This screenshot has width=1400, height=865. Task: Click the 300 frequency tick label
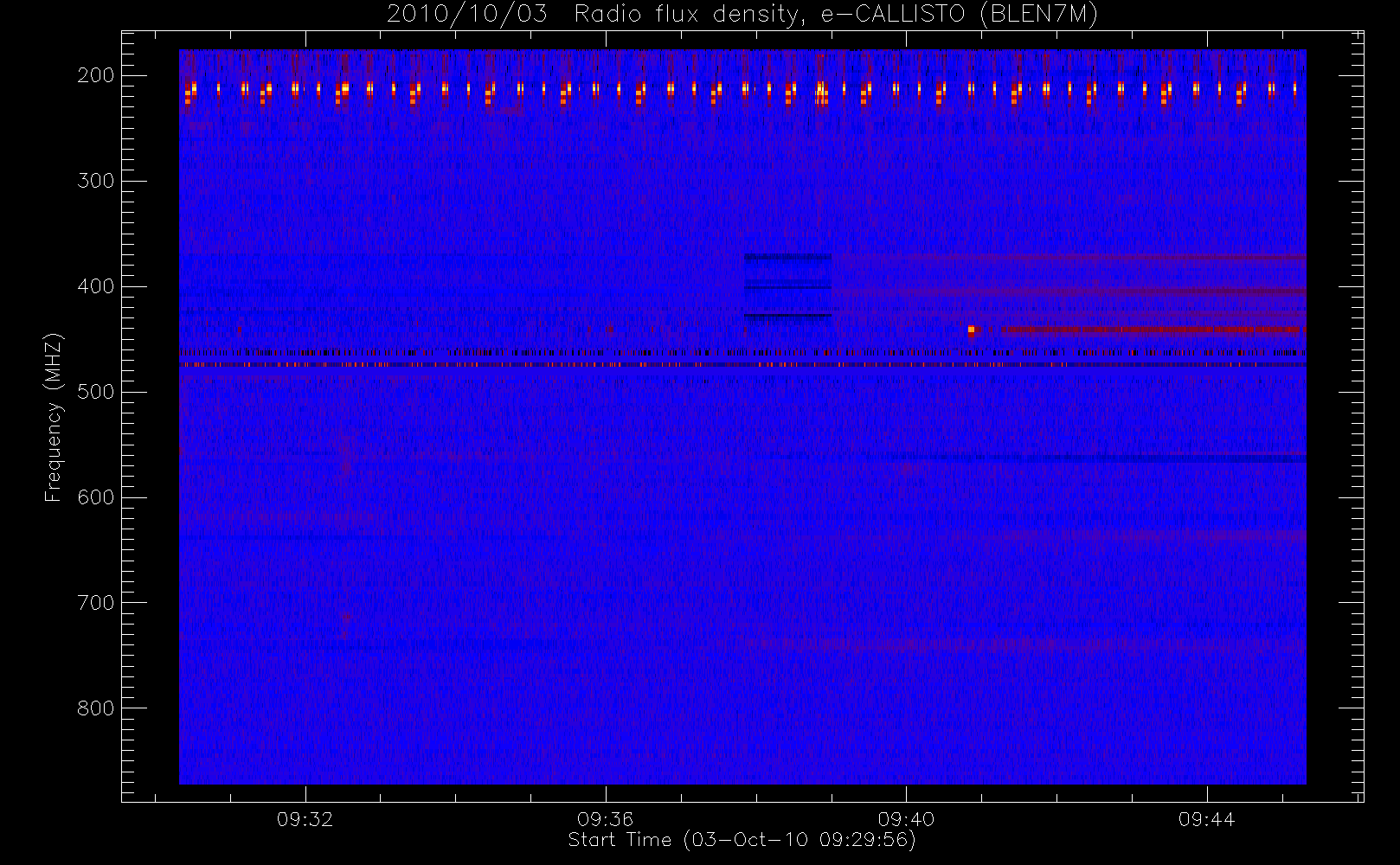point(96,181)
